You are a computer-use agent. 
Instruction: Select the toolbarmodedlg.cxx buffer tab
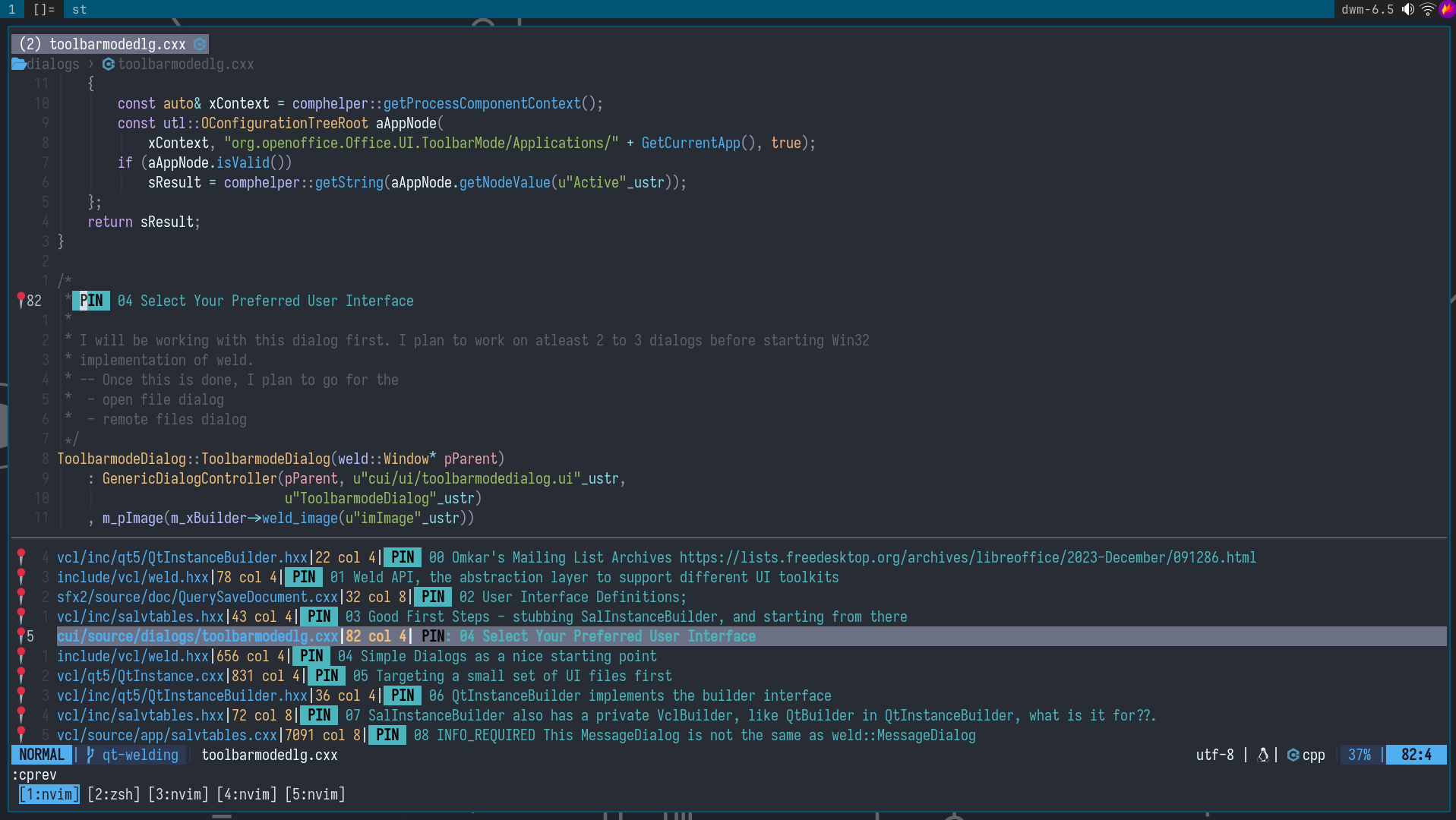110,44
